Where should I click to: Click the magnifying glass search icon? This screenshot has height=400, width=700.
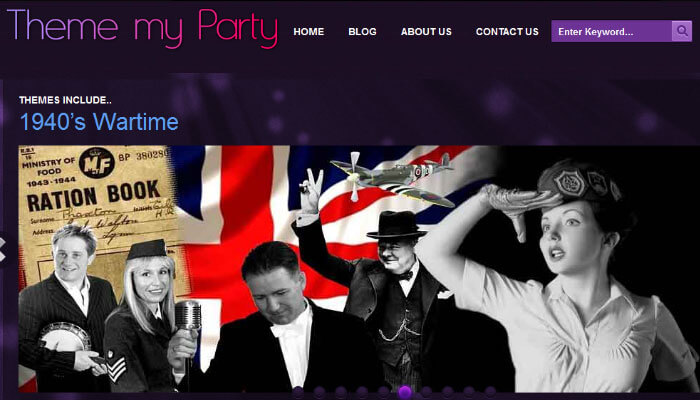tap(682, 31)
